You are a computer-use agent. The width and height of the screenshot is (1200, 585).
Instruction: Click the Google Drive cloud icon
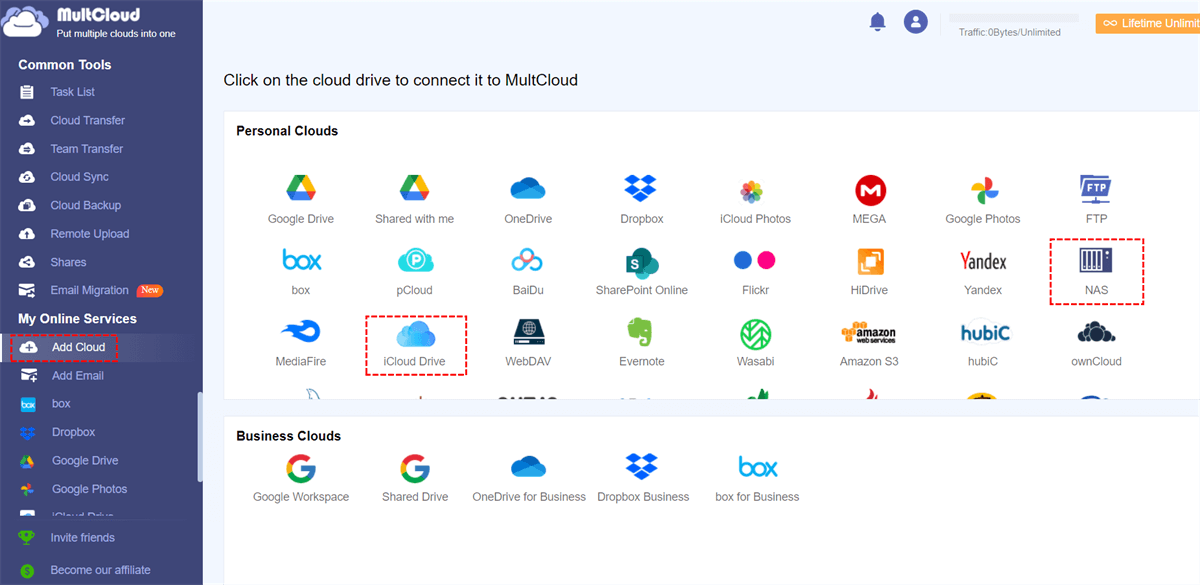coord(301,189)
